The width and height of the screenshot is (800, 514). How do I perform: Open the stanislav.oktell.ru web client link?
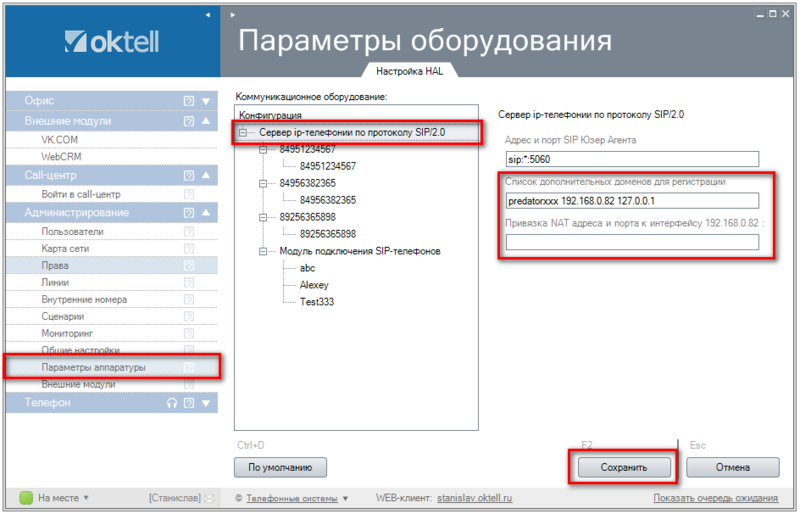pyautogui.click(x=473, y=497)
